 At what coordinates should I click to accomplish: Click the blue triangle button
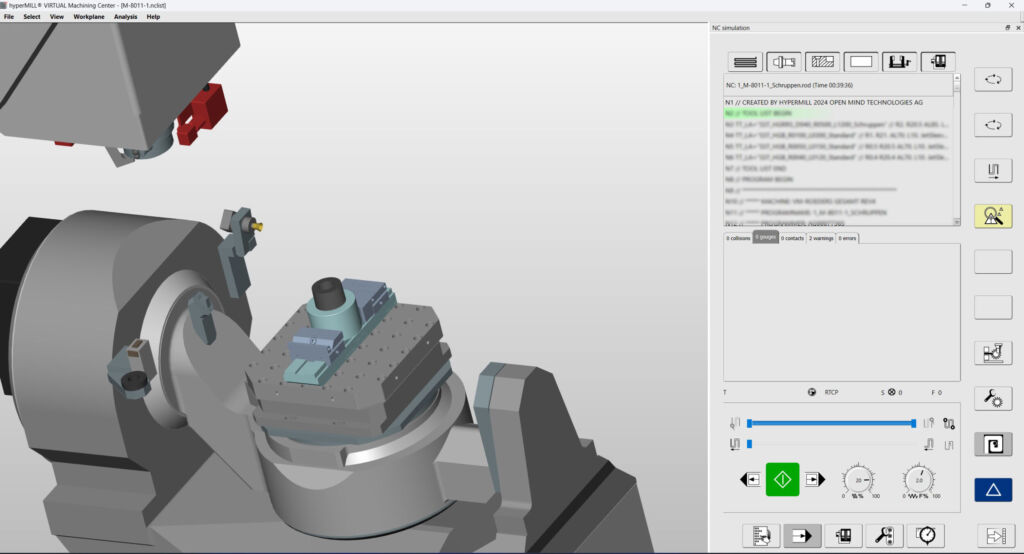point(993,490)
